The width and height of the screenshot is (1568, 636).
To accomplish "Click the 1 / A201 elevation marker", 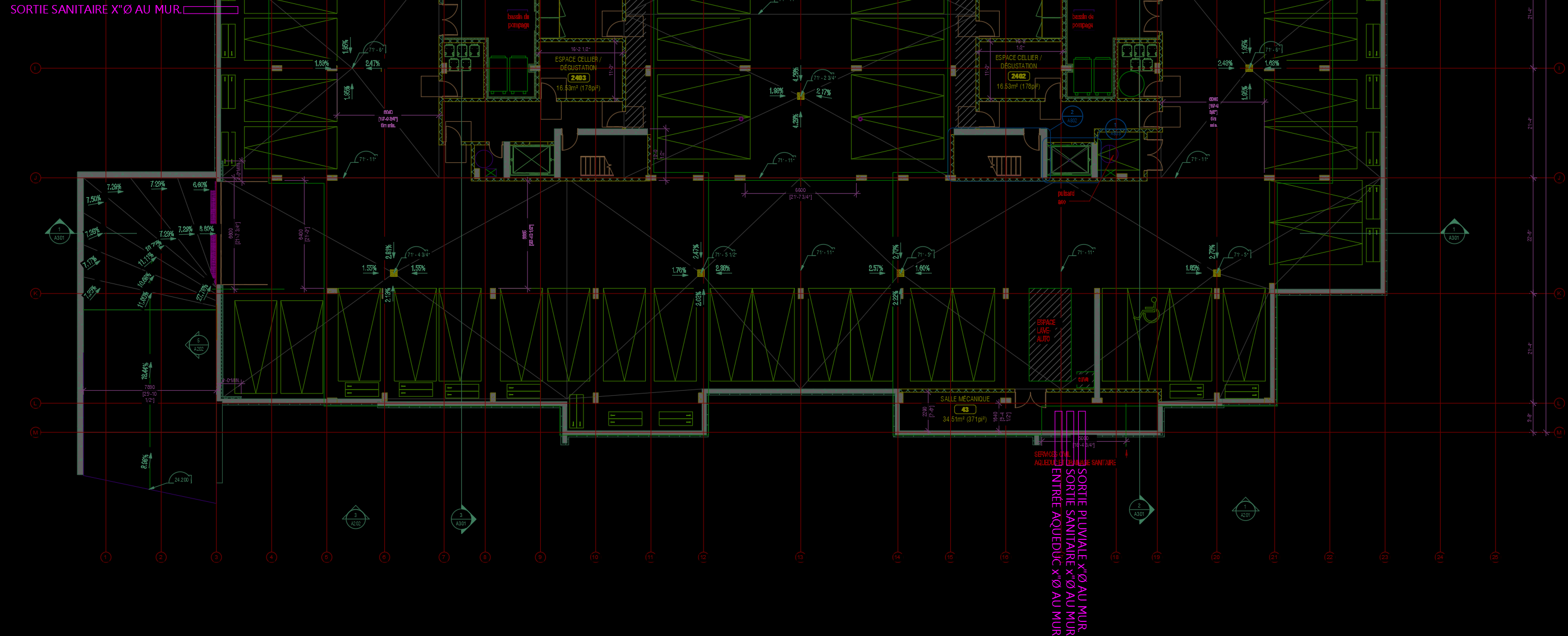I will click(x=1245, y=510).
